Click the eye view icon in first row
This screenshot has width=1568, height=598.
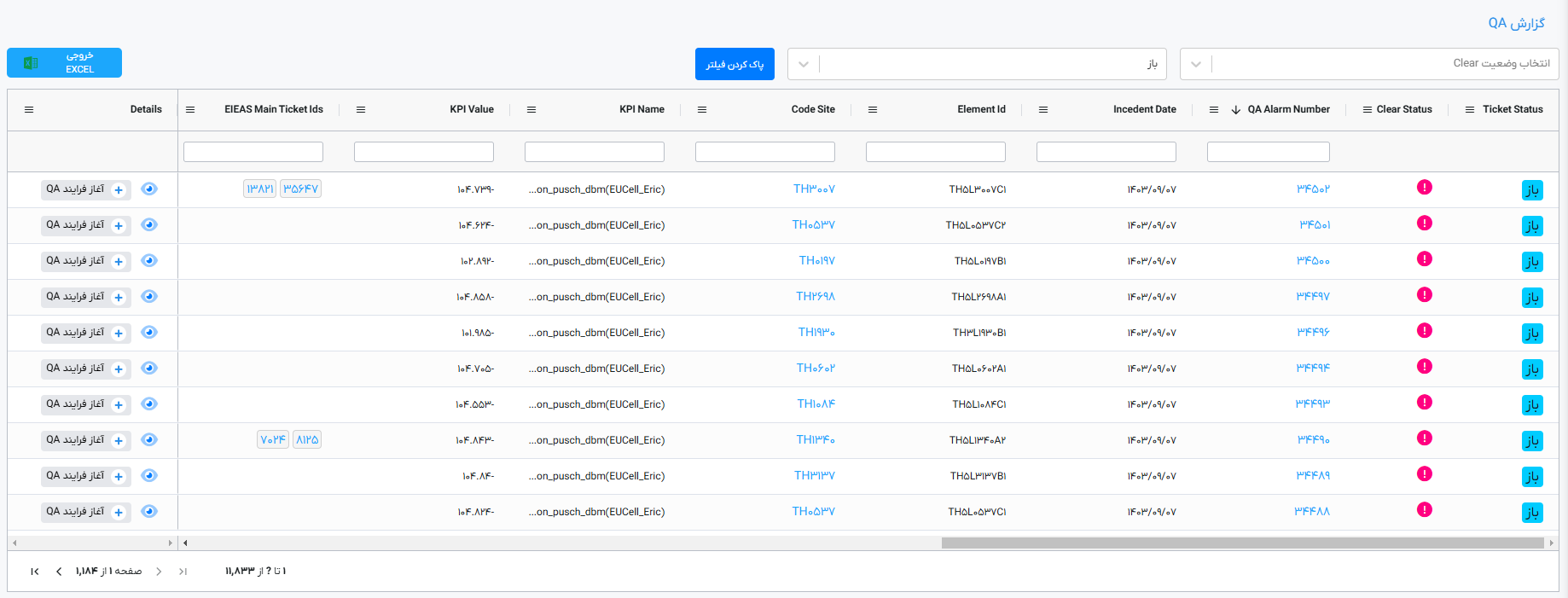pos(149,189)
